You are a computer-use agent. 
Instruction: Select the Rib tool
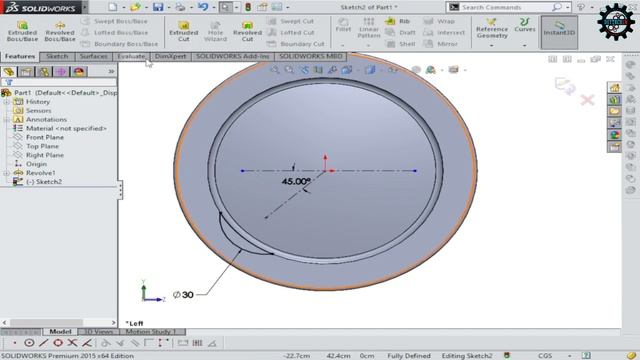398,21
